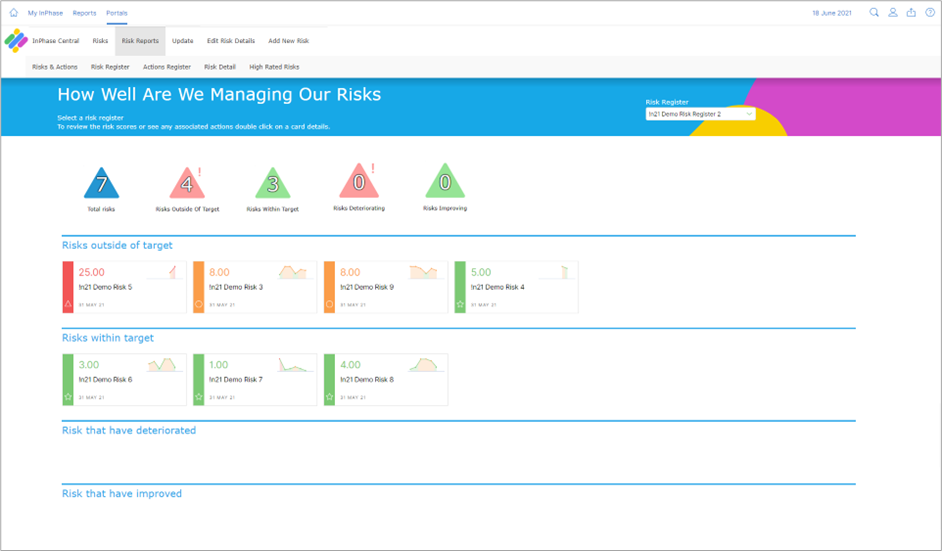
Task: Select the red Risks Outside Of Target triangle
Action: coord(187,183)
